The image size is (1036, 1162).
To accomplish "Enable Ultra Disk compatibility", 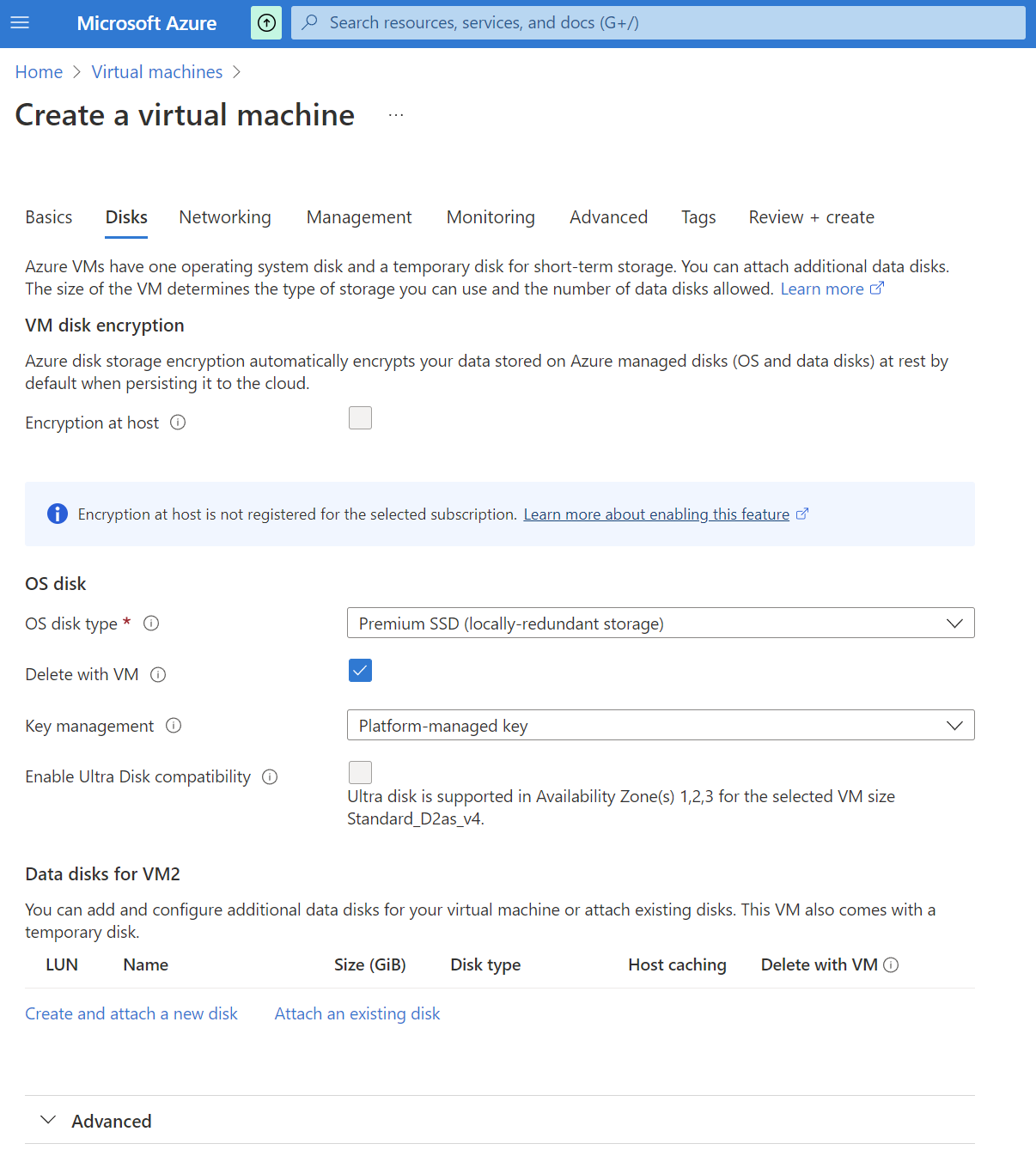I will tap(360, 771).
